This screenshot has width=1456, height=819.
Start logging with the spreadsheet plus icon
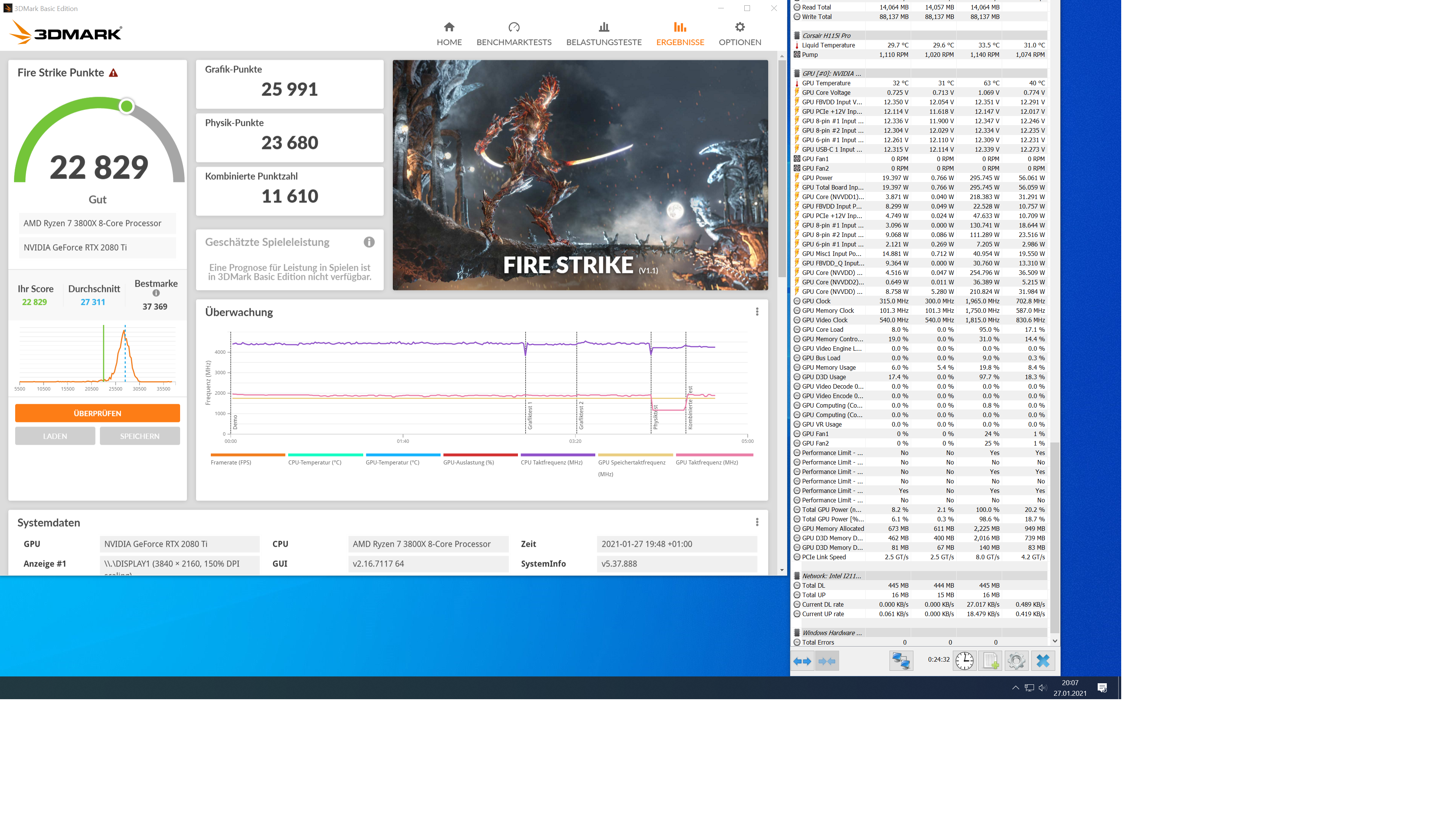990,661
